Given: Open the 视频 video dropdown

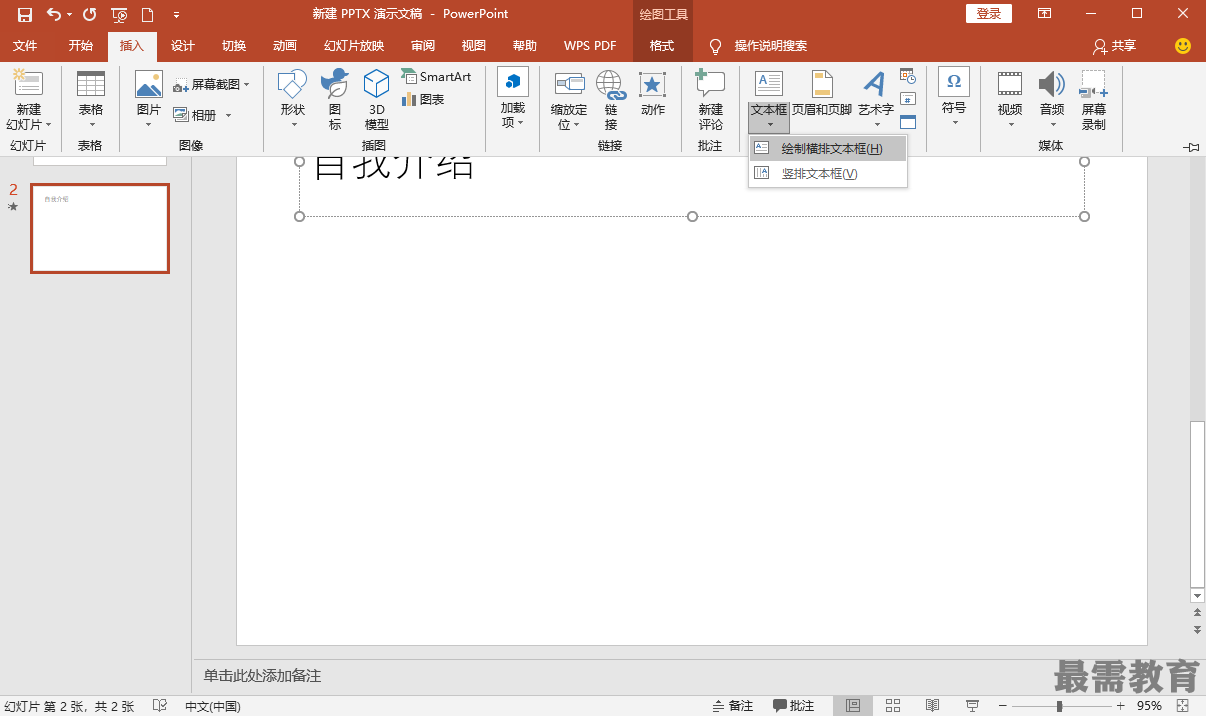Looking at the screenshot, I should [x=1010, y=100].
